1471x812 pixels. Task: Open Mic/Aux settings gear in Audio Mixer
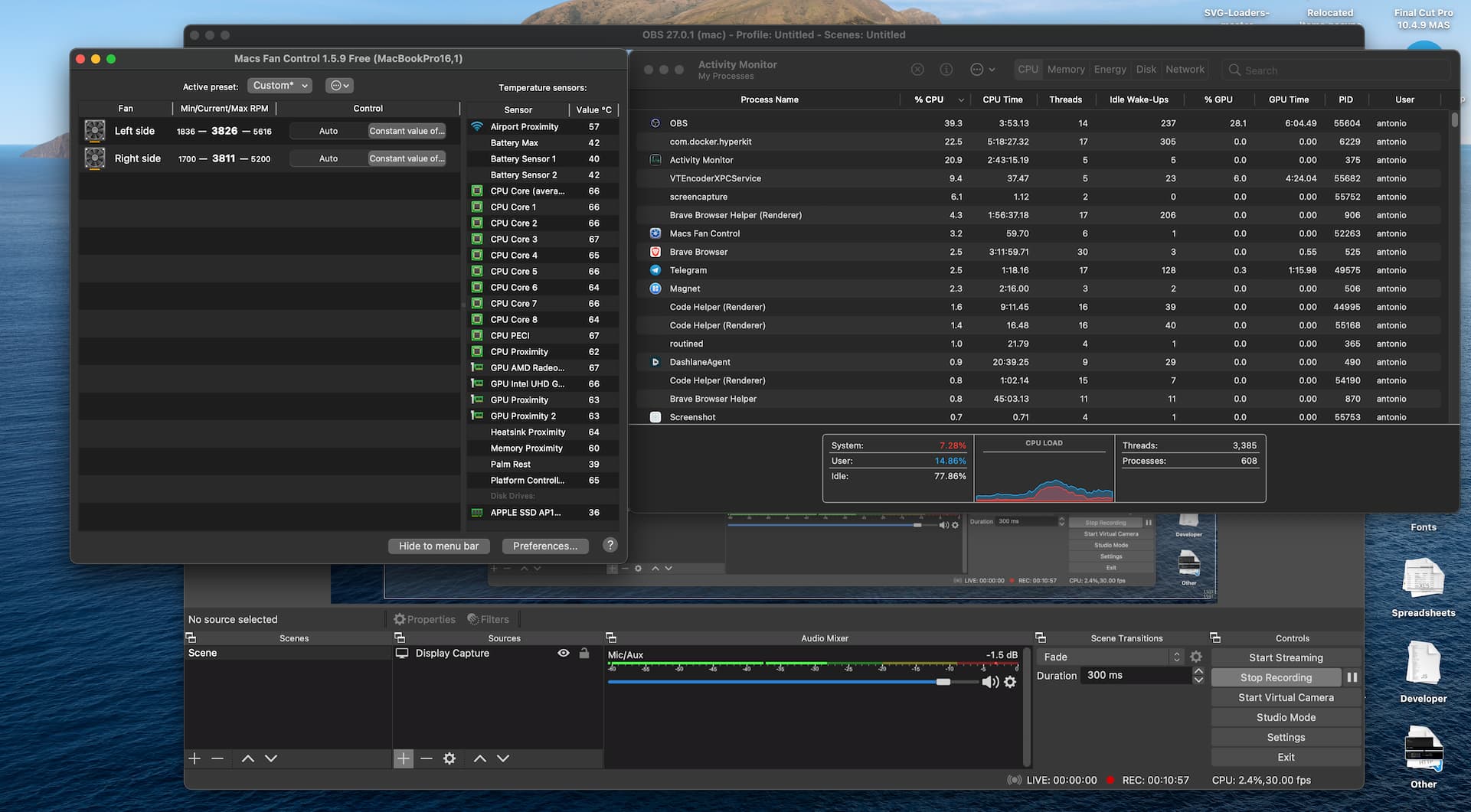[1010, 682]
